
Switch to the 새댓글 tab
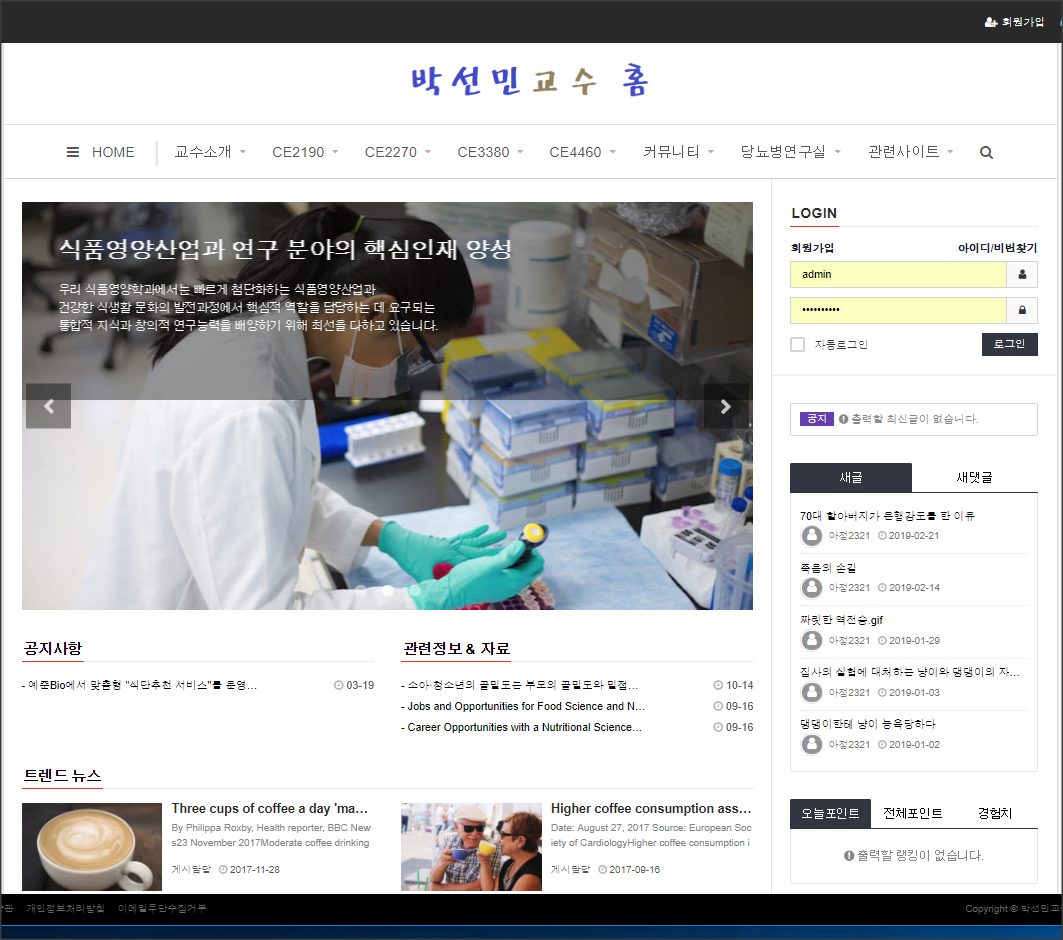point(974,478)
